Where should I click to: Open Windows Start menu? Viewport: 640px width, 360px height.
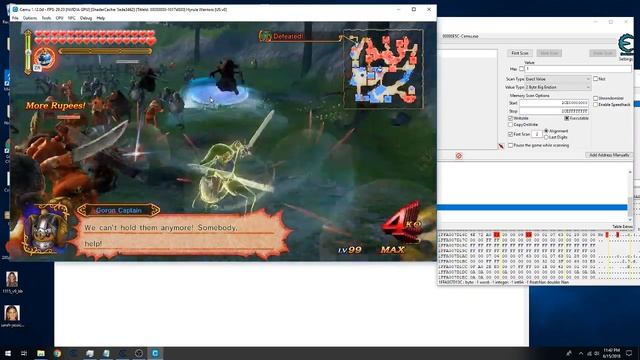click(x=8, y=353)
